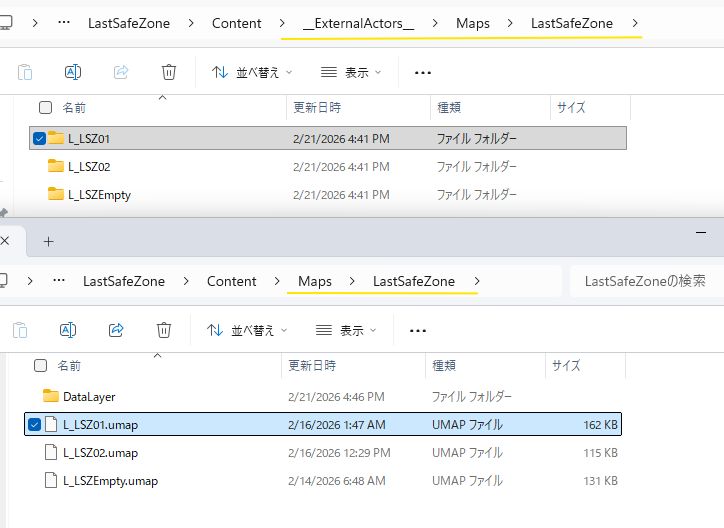Go to Maps breadcrumb in the lower window
This screenshot has height=528, width=724.
pyautogui.click(x=315, y=281)
